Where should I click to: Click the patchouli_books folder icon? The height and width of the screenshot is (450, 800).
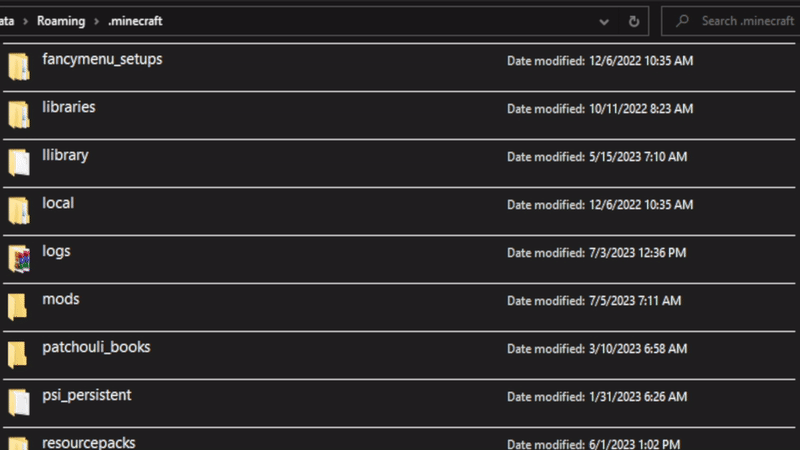[x=18, y=355]
